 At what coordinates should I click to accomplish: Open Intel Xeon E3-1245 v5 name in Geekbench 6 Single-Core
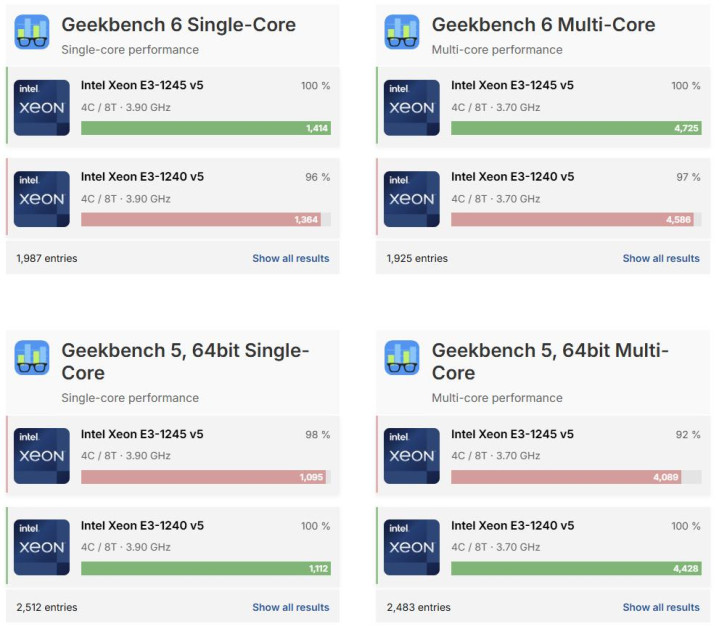(x=142, y=86)
